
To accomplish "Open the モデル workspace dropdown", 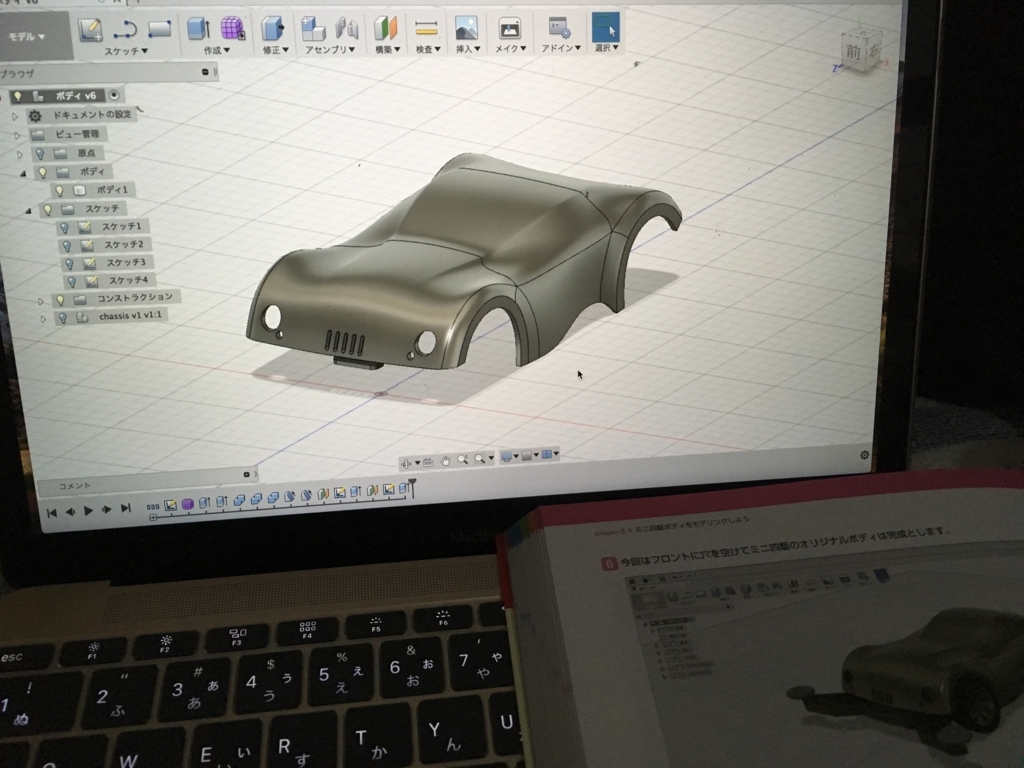I will click(x=27, y=37).
